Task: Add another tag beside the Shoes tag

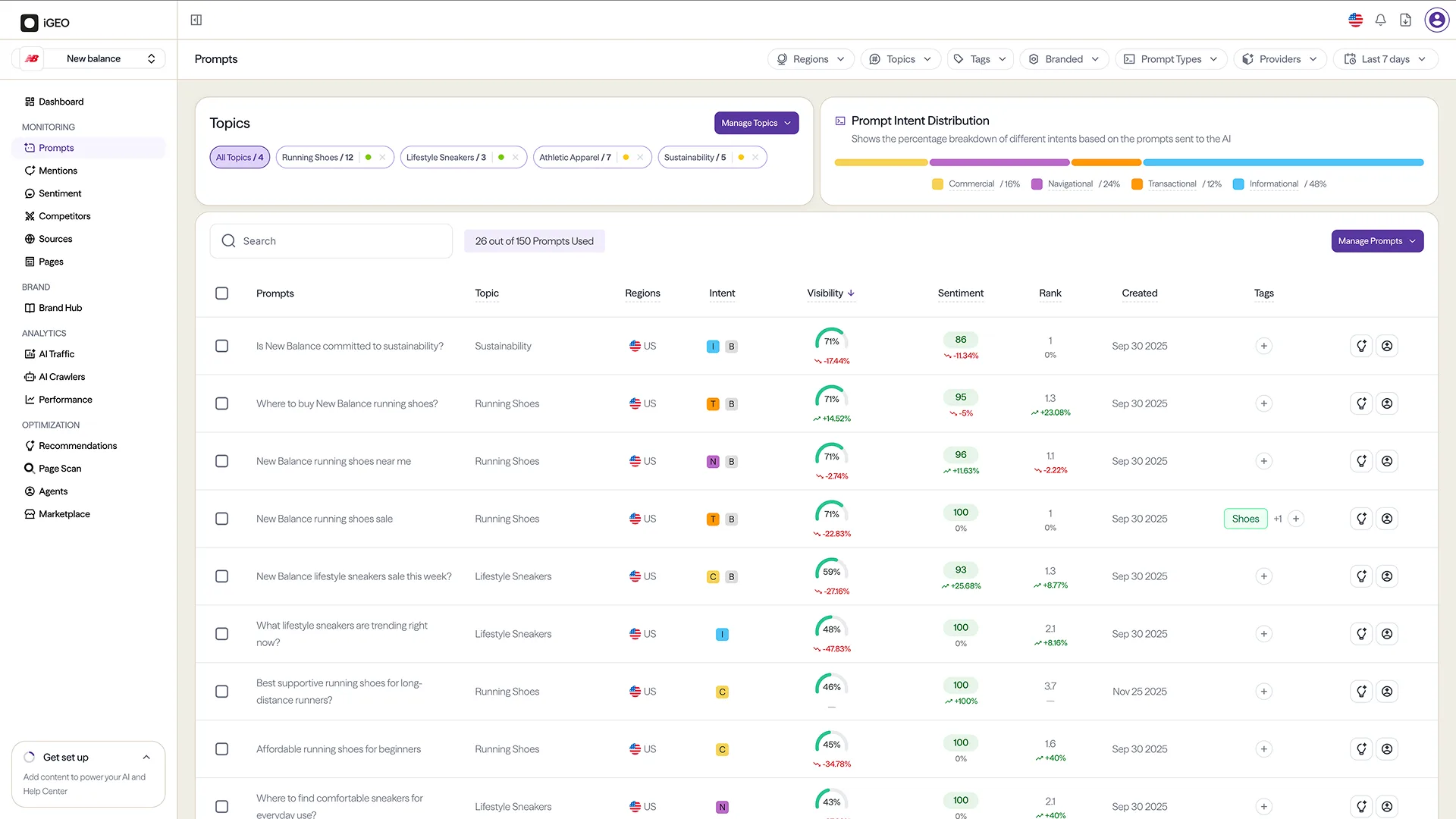Action: tap(1297, 519)
